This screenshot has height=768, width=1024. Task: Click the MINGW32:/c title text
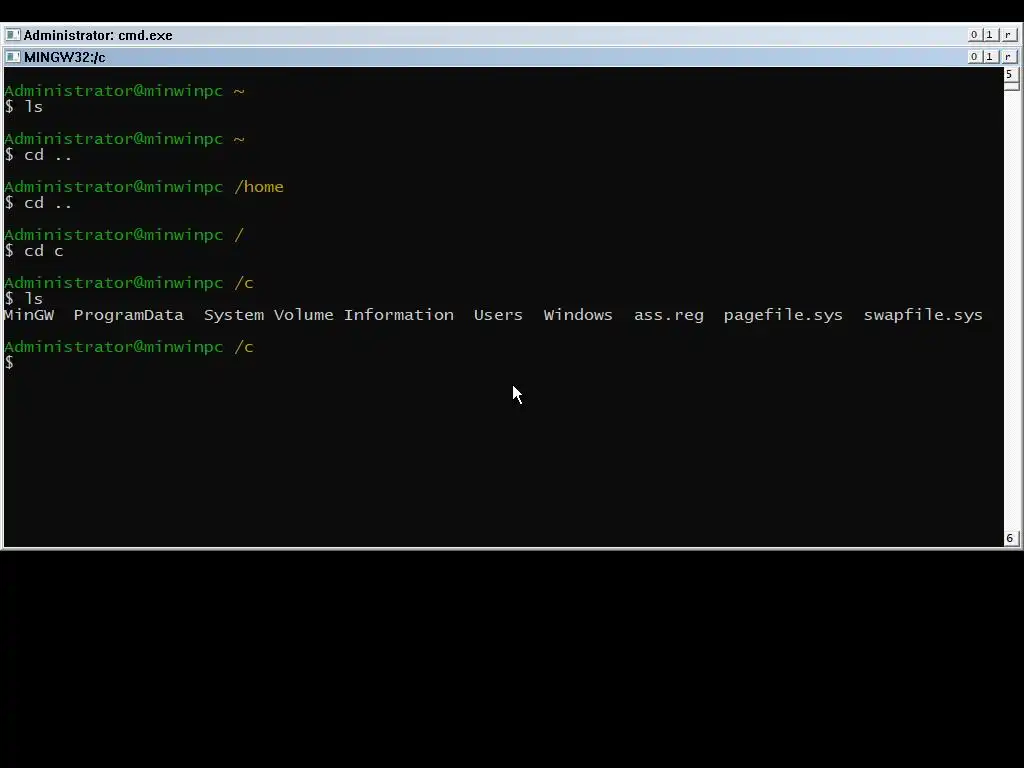click(x=65, y=57)
